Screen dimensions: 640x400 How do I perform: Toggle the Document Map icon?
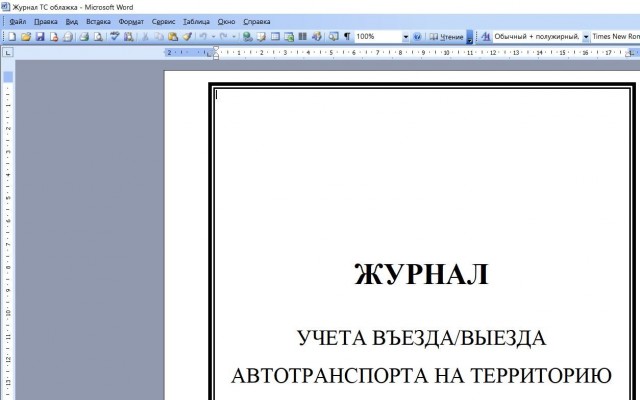click(x=333, y=37)
